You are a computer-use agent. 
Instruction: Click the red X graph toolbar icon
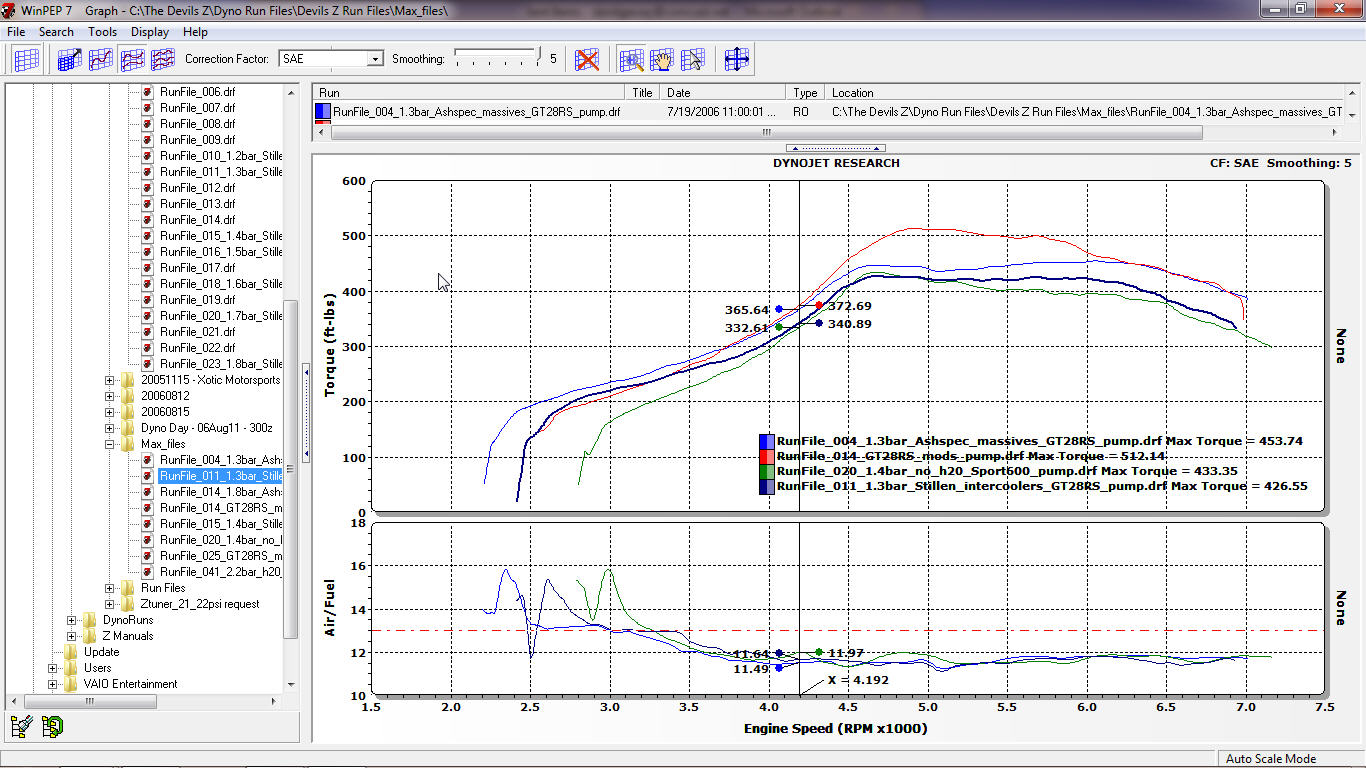coord(587,60)
